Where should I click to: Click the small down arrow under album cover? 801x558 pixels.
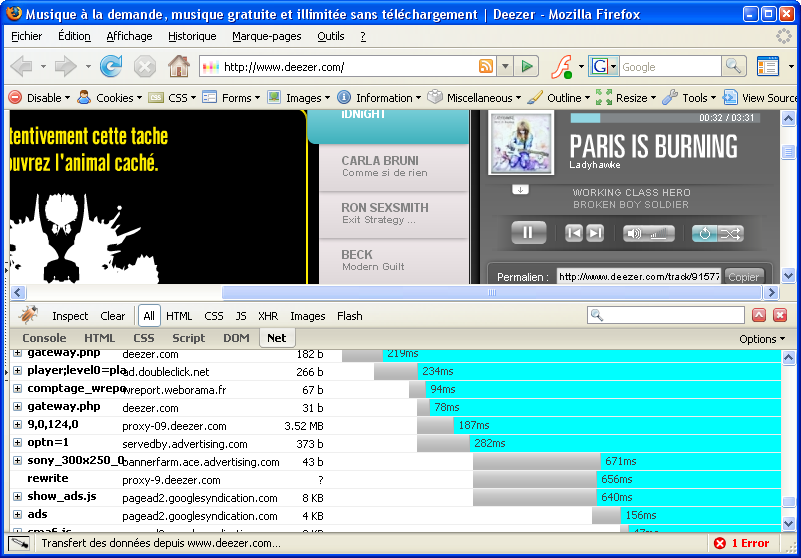(521, 190)
